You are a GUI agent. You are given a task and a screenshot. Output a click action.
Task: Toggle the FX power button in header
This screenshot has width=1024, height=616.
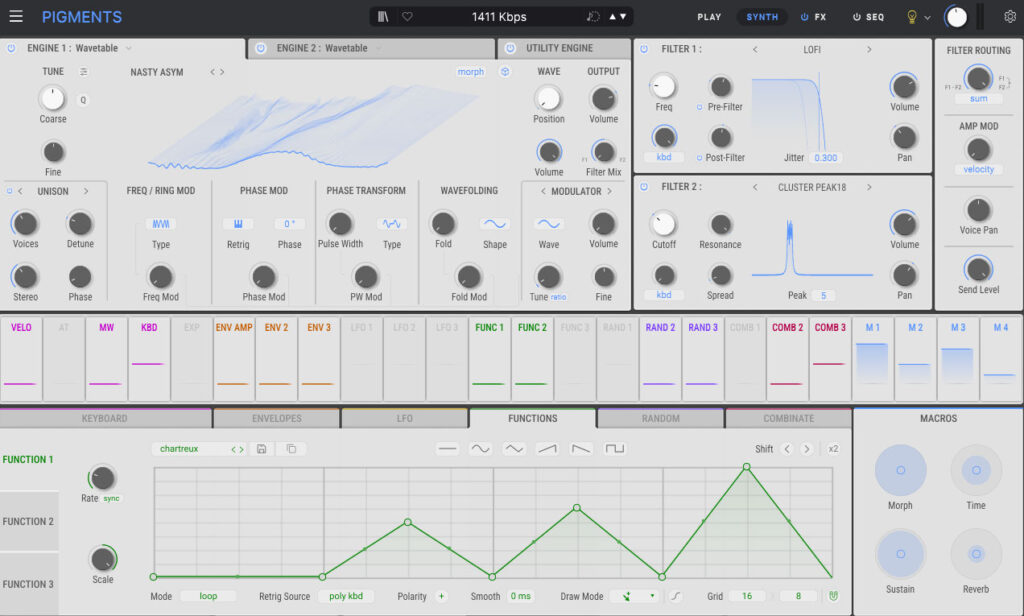pos(805,17)
